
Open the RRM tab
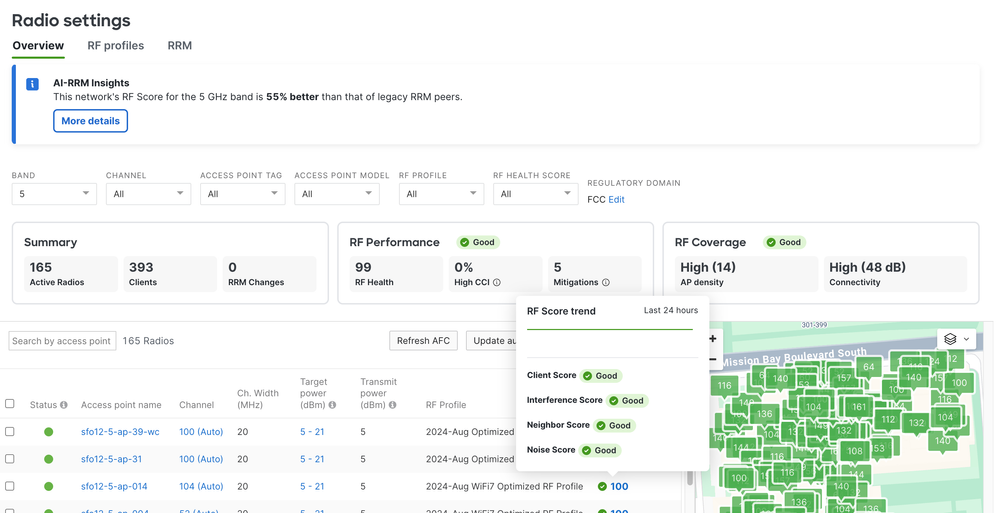(x=180, y=46)
